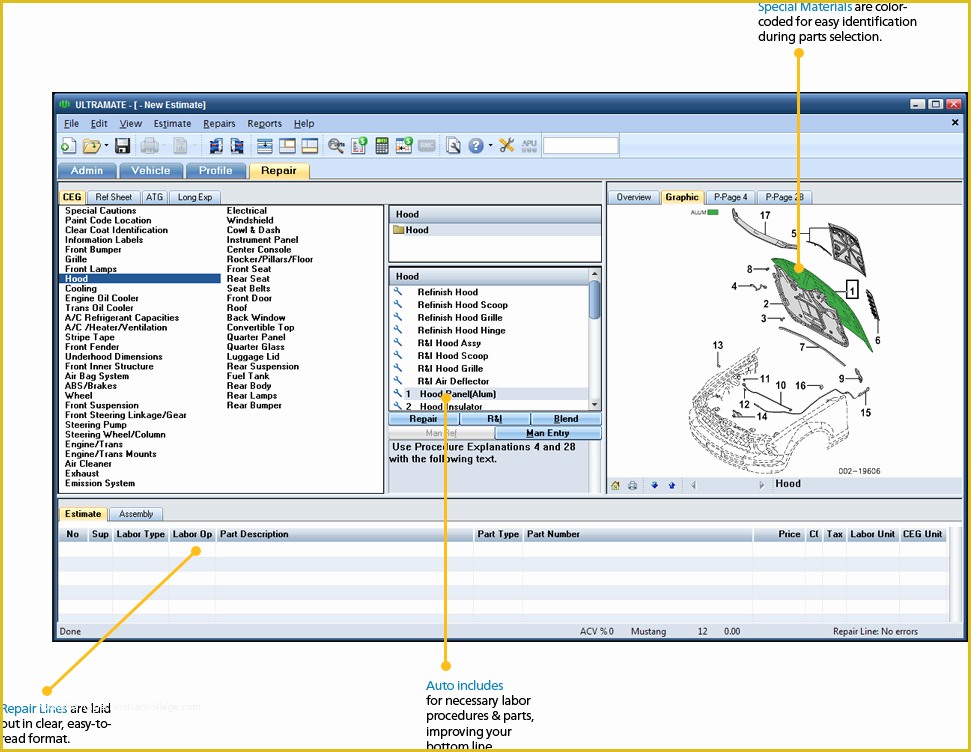This screenshot has height=752, width=971.
Task: Click the blue up arrow below the graphic
Action: click(x=672, y=485)
